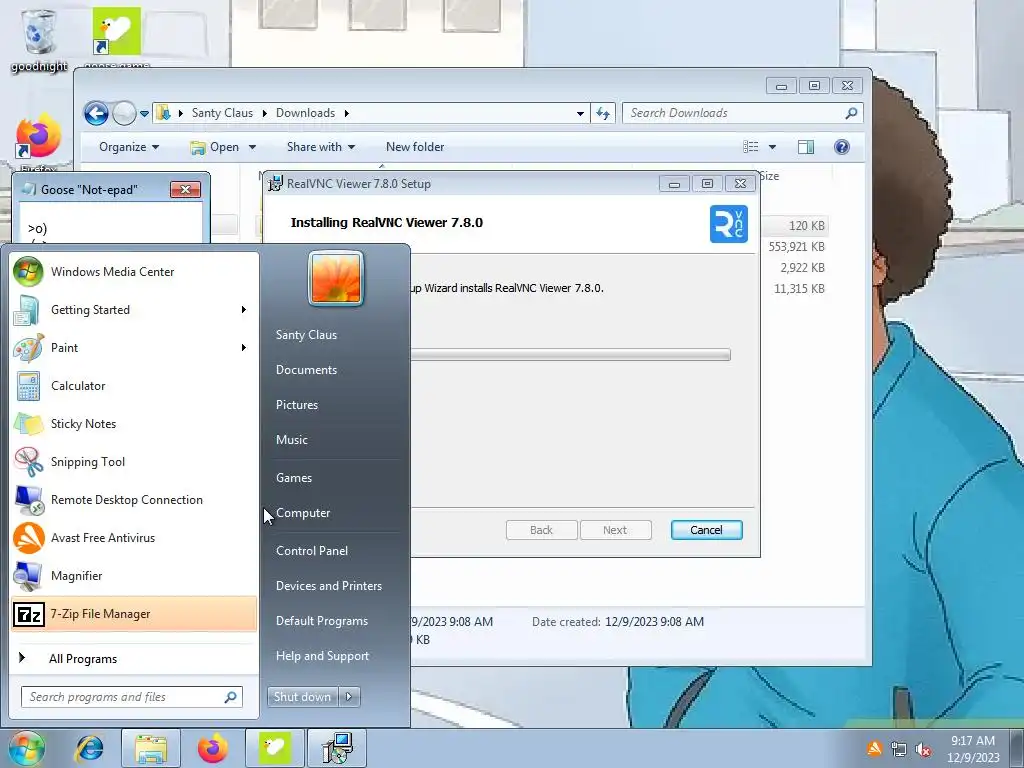Click Santy Claus in the address bar
The height and width of the screenshot is (768, 1024).
coord(222,113)
